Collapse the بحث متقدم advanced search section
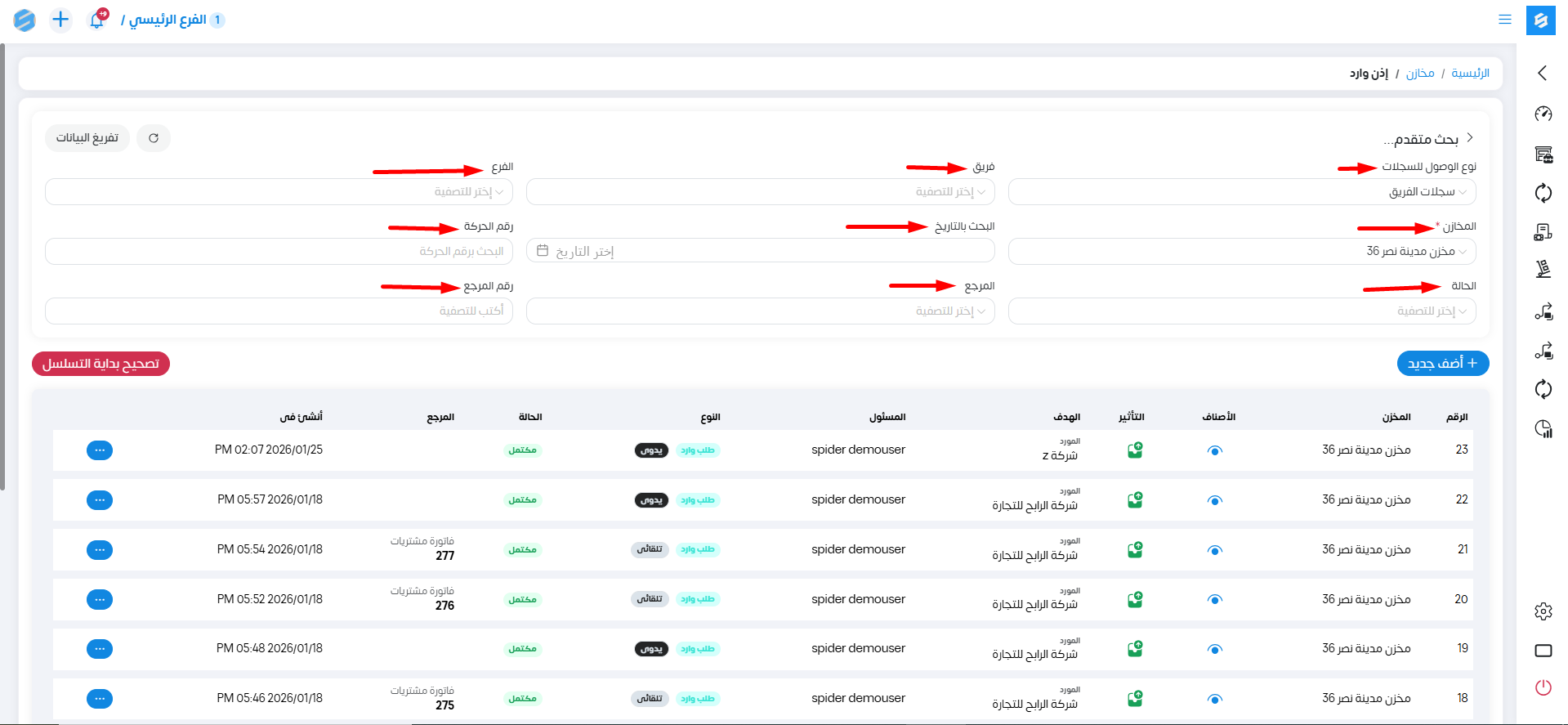 coord(1469,138)
